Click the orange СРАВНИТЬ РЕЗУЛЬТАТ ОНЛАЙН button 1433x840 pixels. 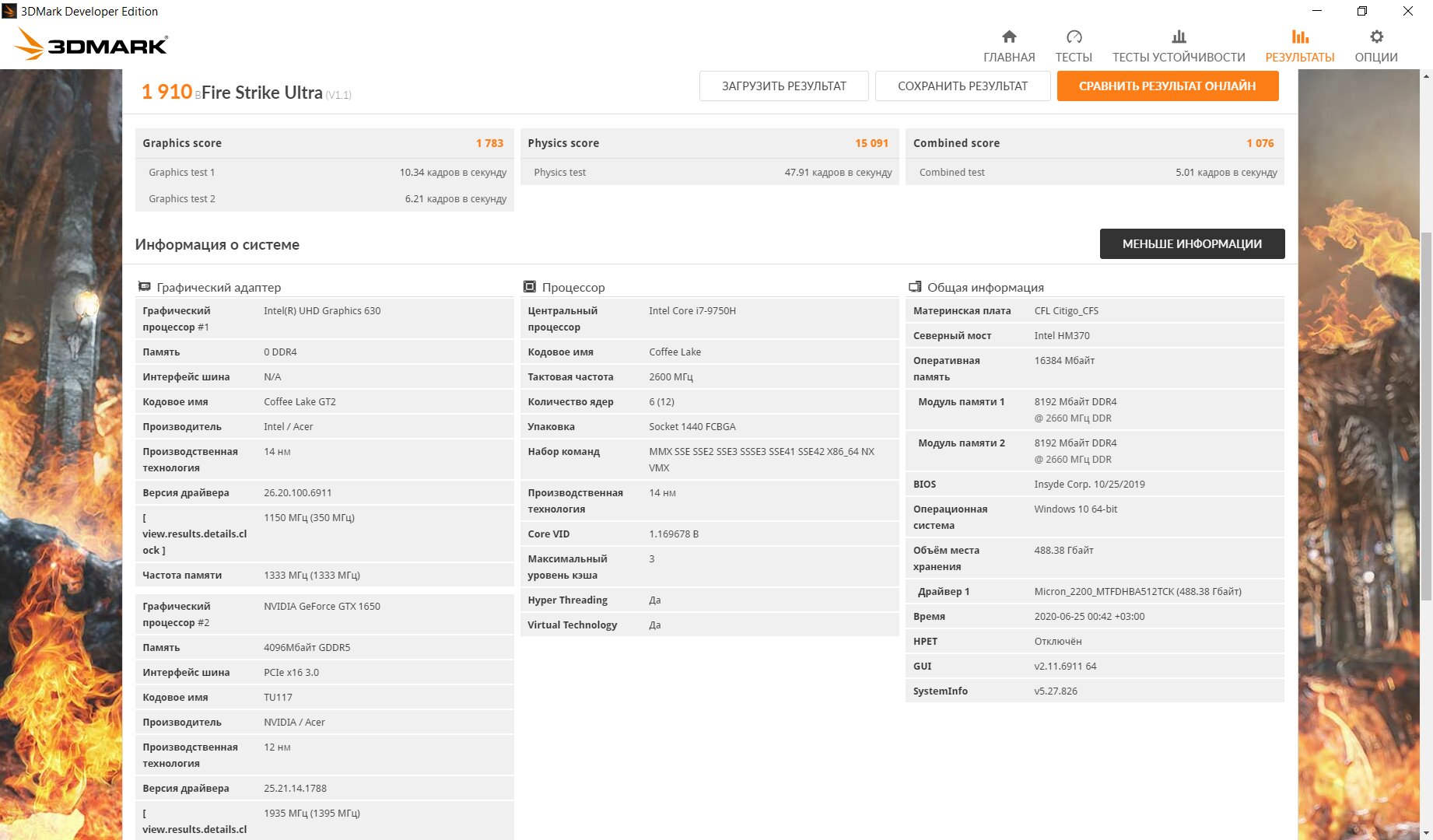tap(1167, 86)
